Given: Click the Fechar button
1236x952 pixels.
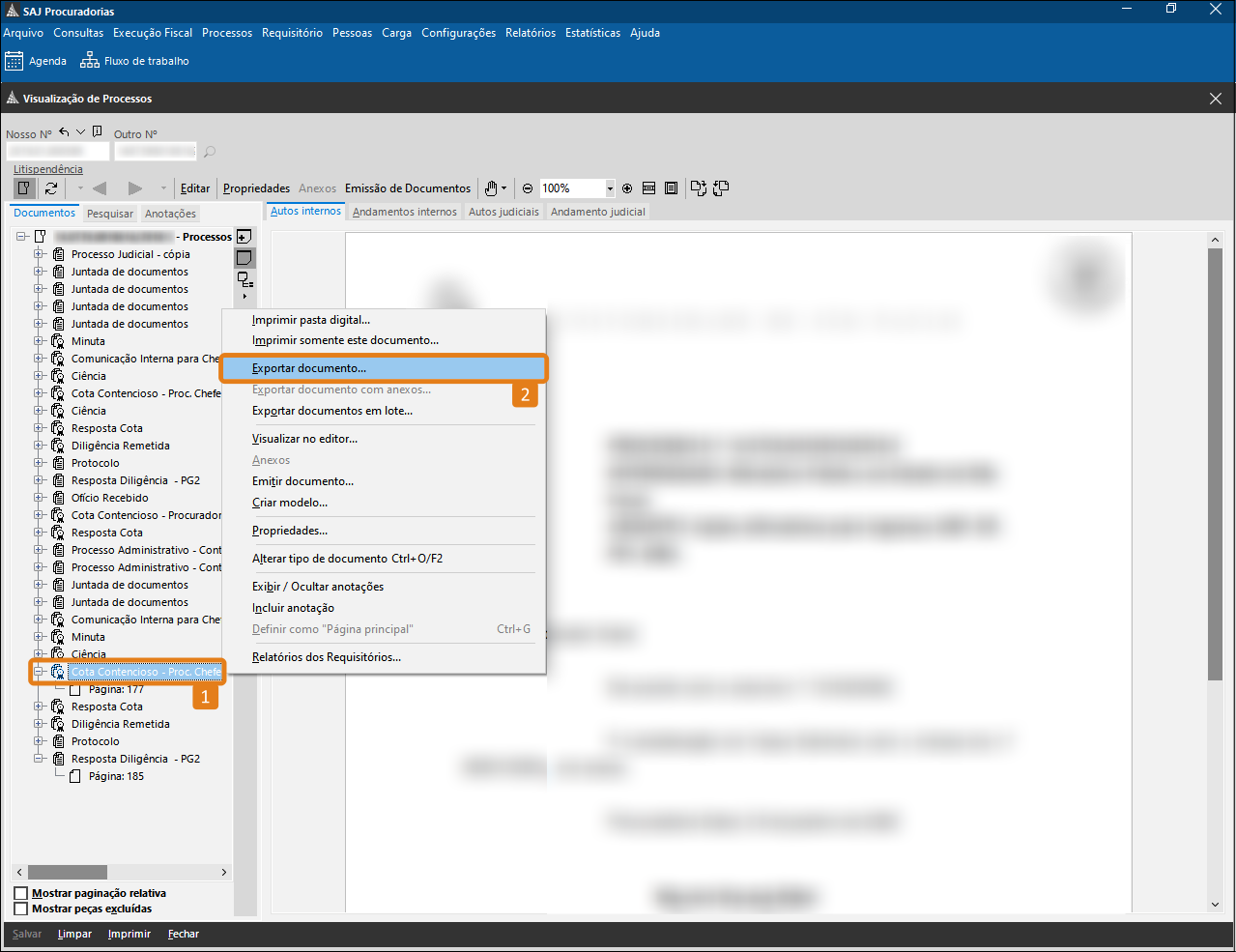Looking at the screenshot, I should pyautogui.click(x=183, y=934).
